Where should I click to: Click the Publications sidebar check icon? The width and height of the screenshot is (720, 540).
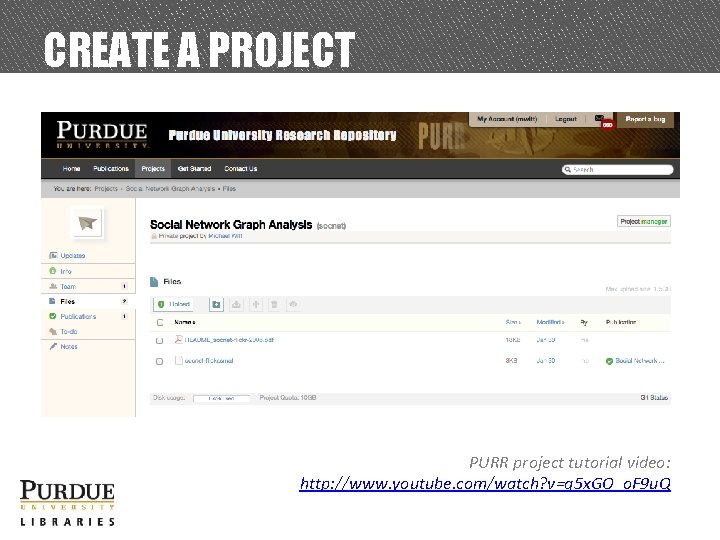53,316
